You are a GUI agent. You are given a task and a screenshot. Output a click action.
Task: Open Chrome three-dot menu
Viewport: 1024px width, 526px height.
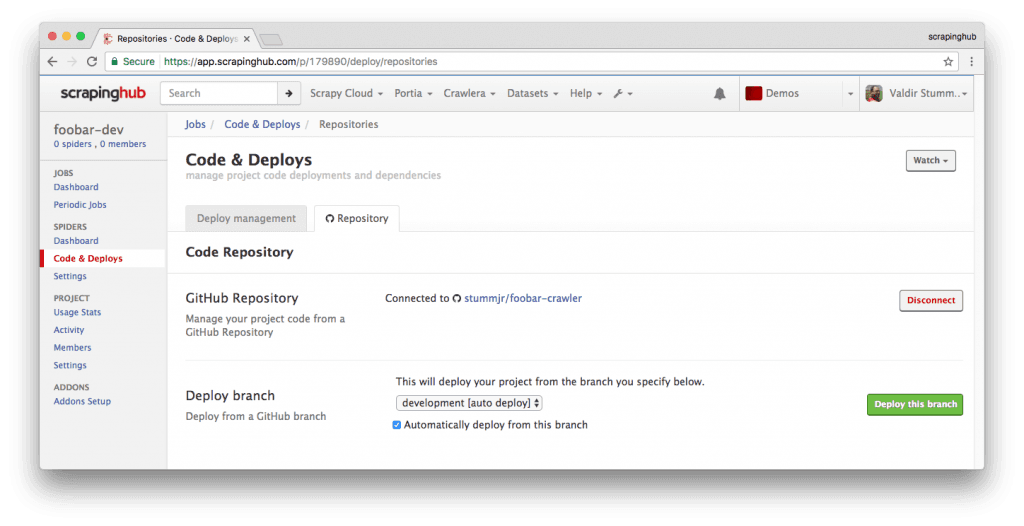[971, 61]
